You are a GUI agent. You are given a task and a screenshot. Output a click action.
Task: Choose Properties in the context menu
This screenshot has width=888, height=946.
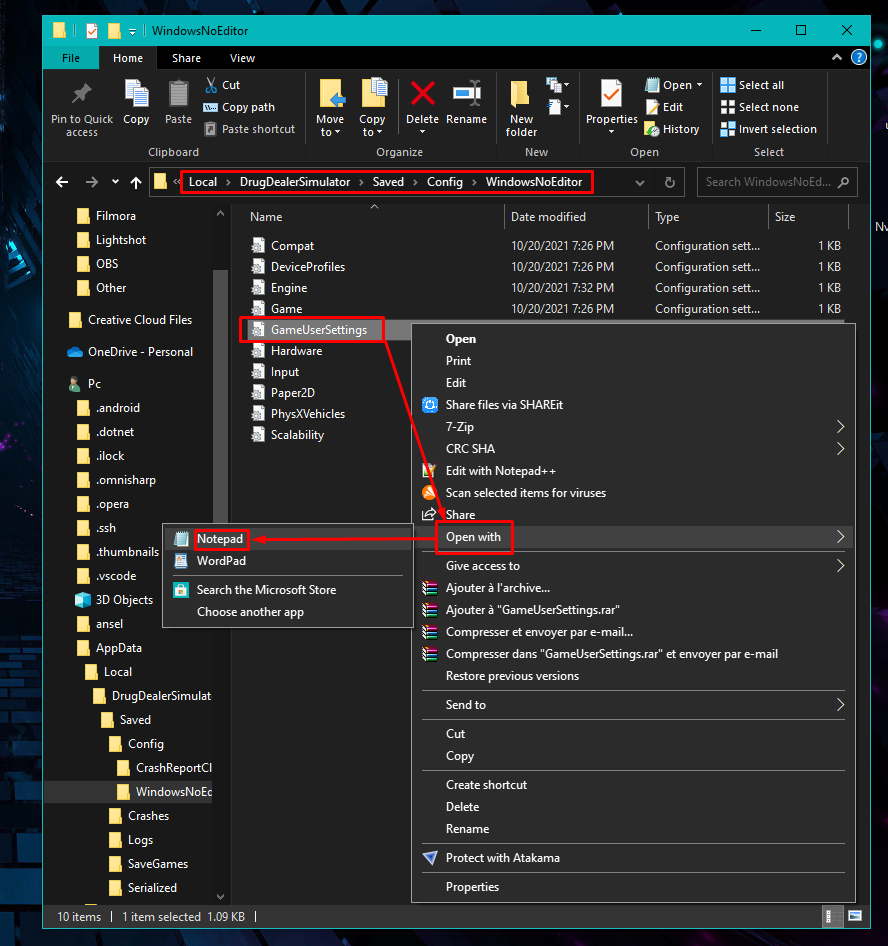tap(472, 887)
